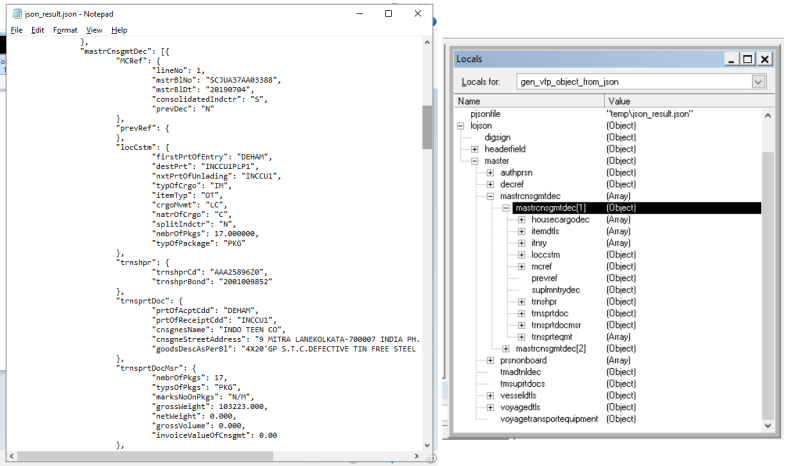Click the "trnshprBond" line in Notepad

(212, 282)
